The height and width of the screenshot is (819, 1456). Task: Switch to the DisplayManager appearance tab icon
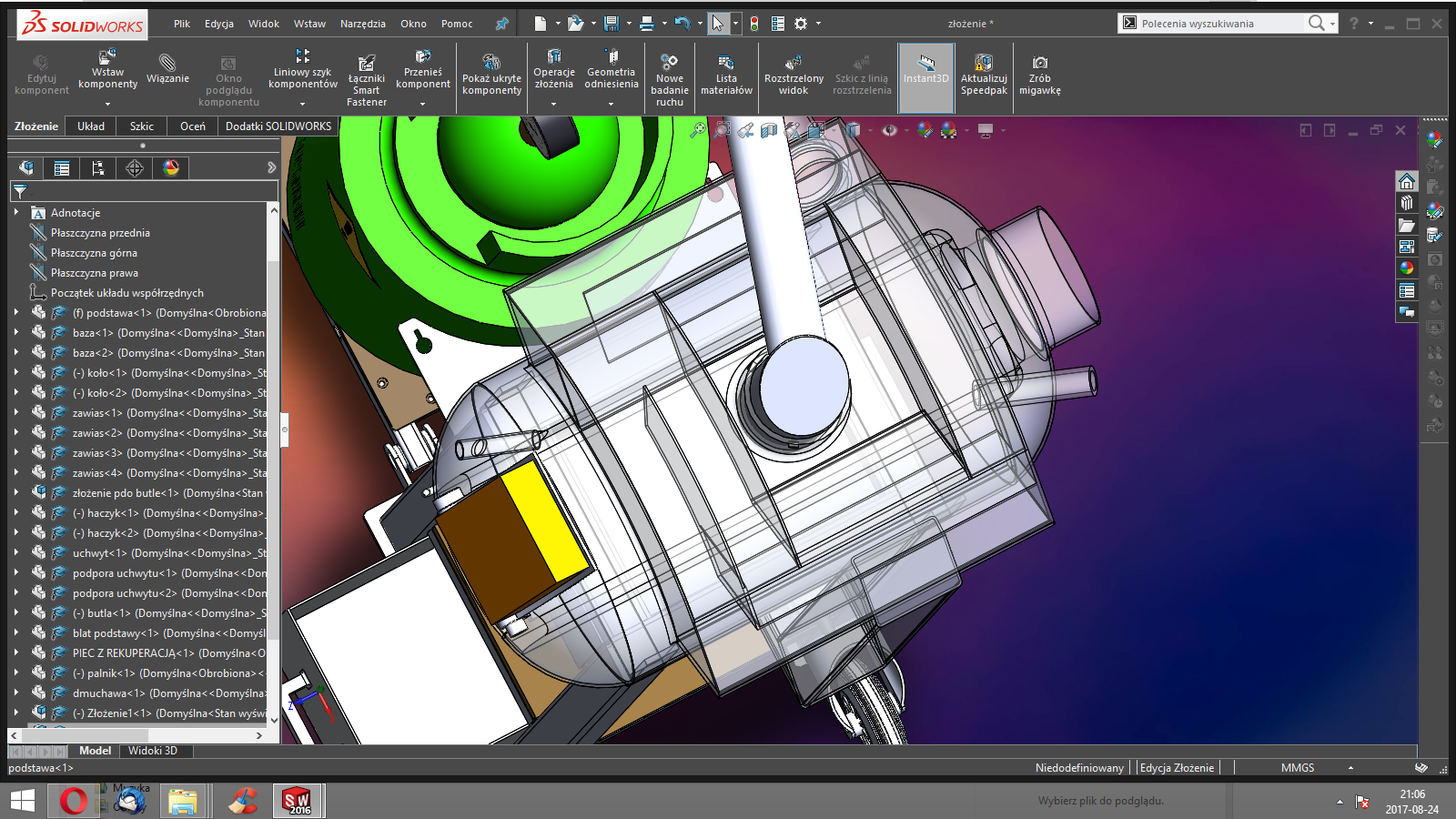[x=169, y=167]
